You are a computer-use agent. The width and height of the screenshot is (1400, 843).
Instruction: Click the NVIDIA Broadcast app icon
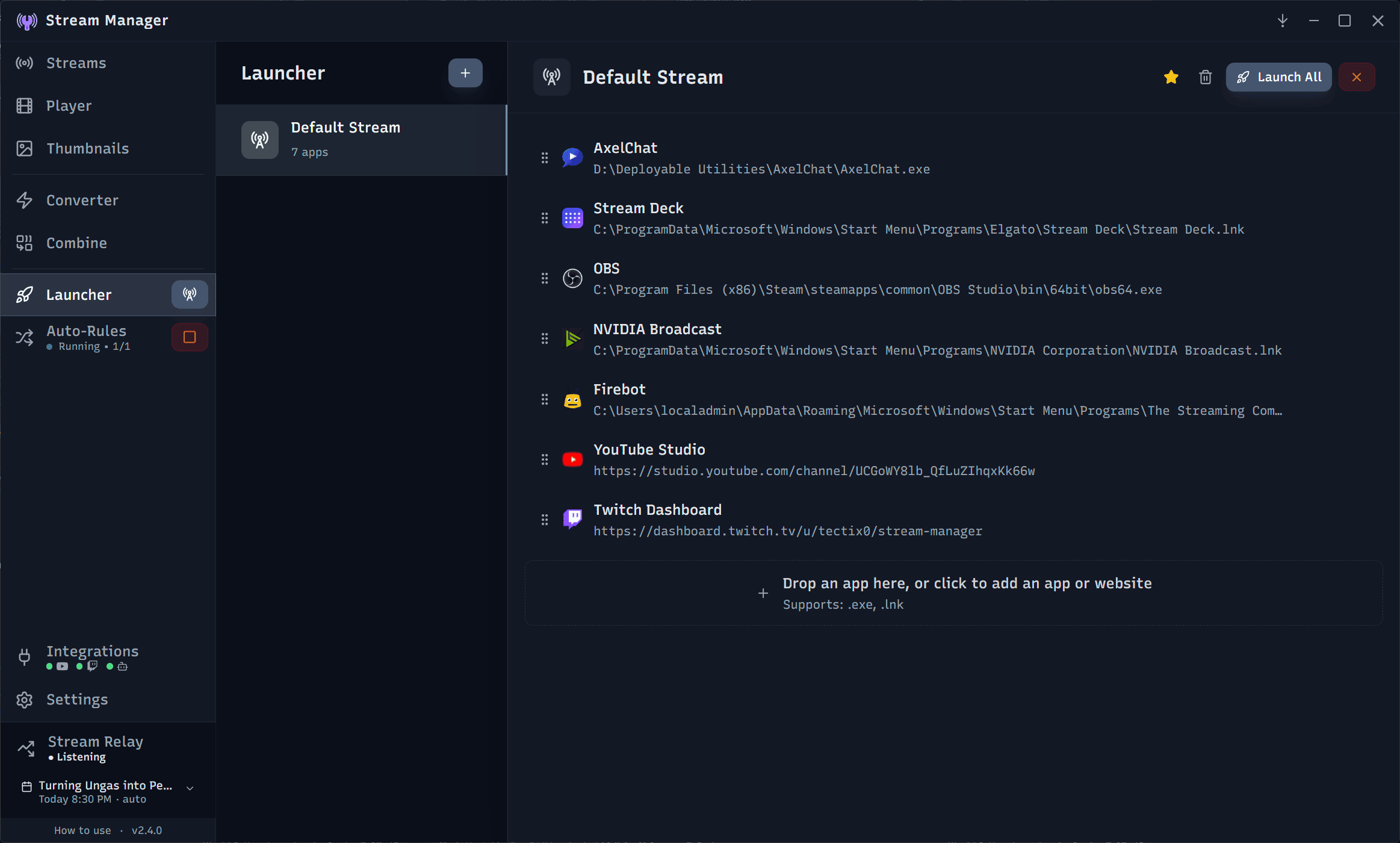(572, 339)
